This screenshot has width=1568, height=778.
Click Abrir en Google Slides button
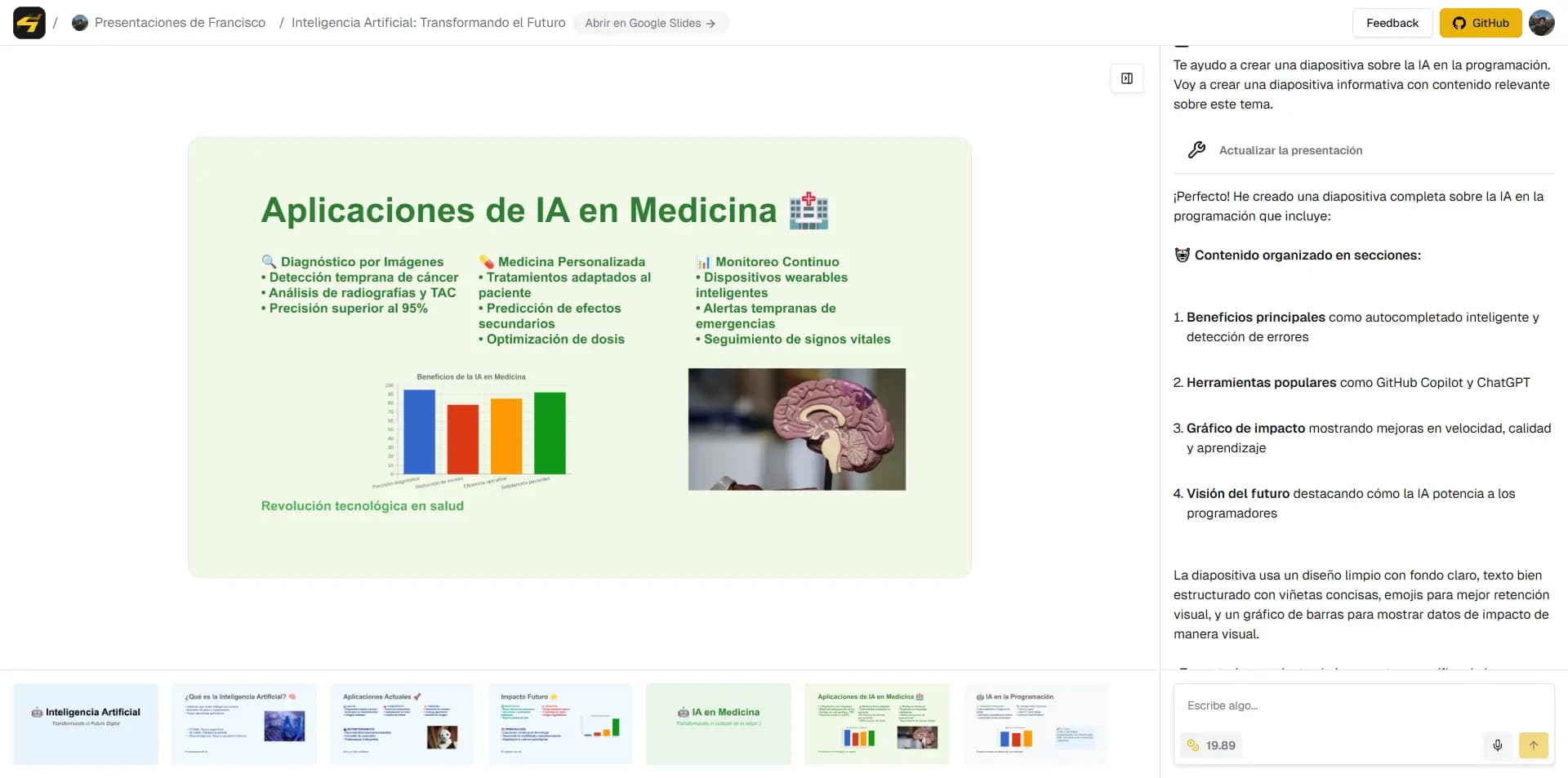point(650,23)
